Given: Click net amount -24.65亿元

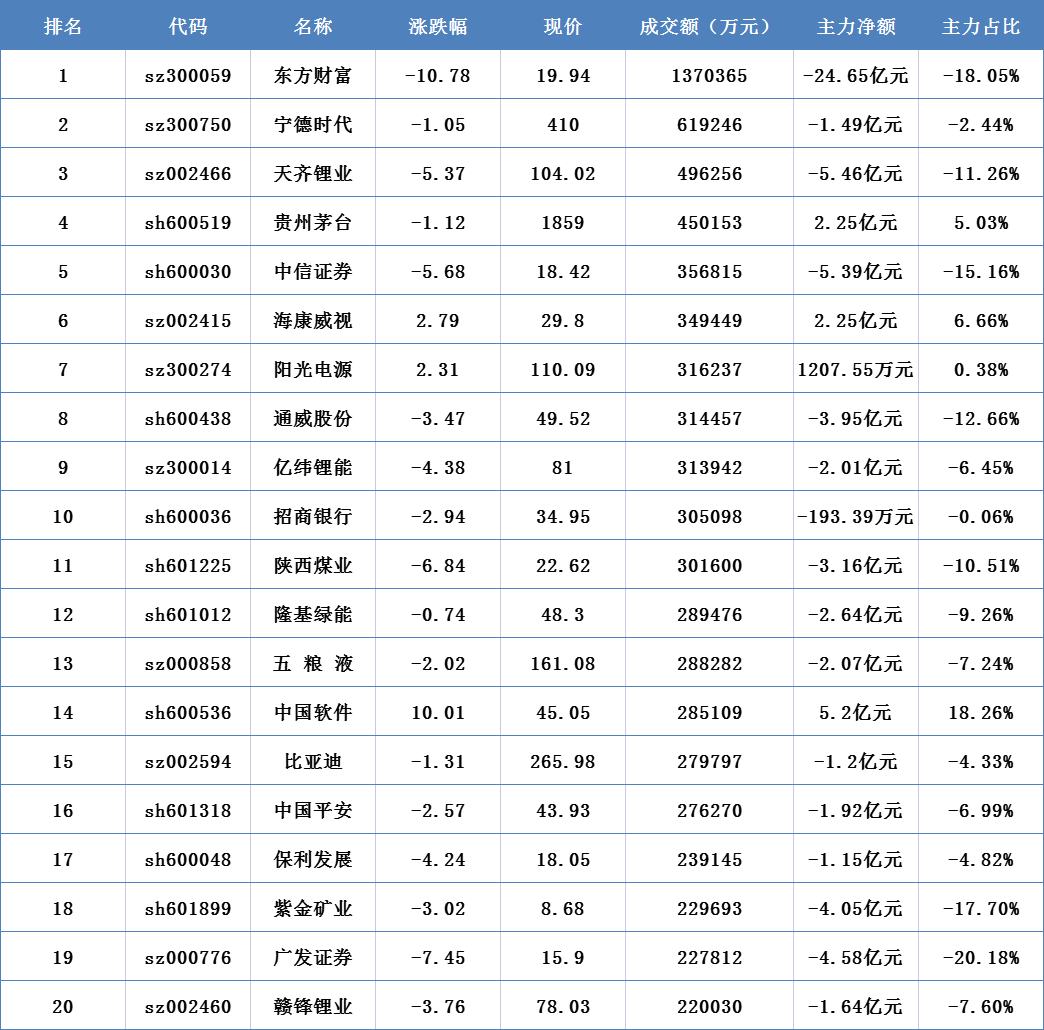Looking at the screenshot, I should [856, 75].
